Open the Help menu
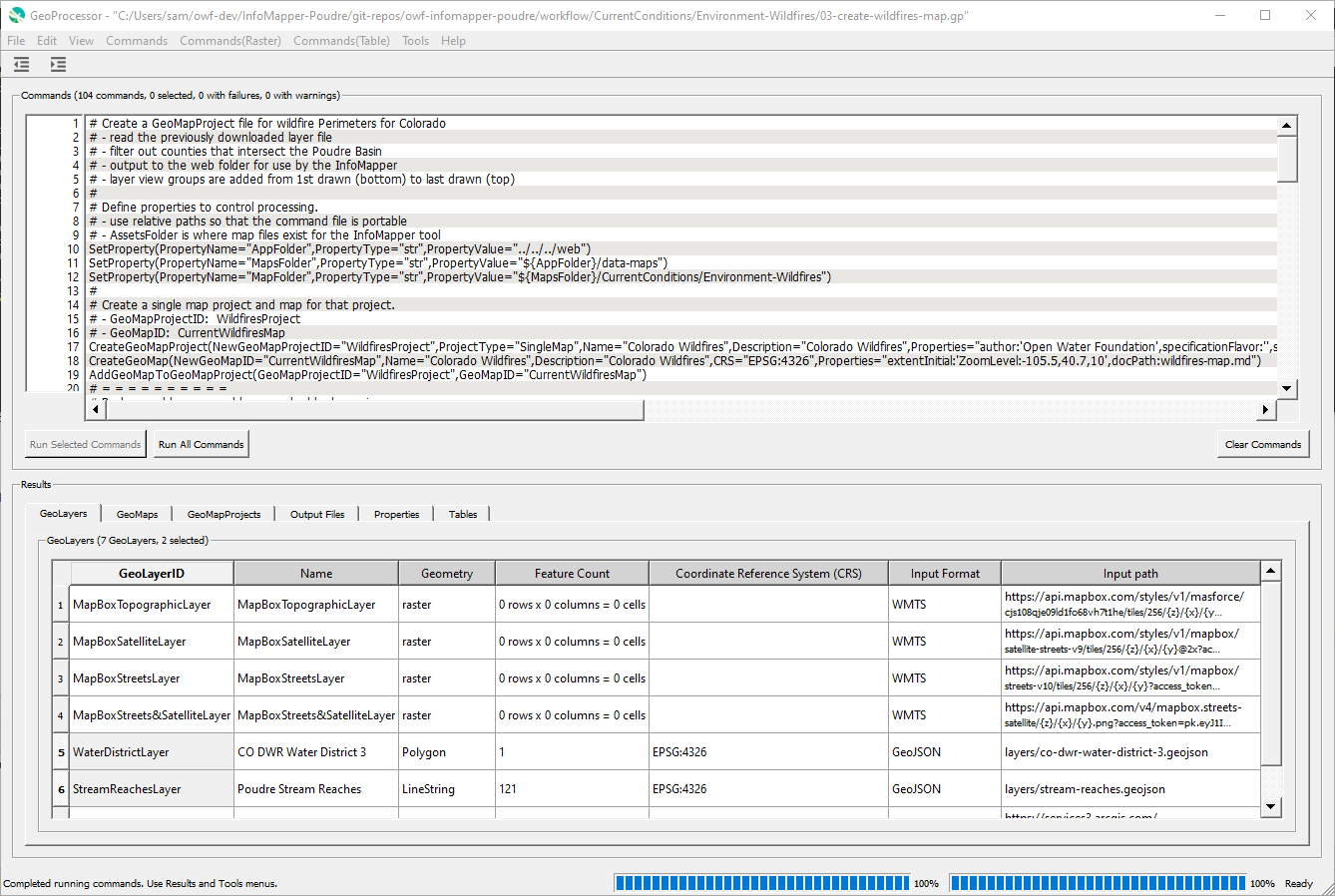Image resolution: width=1335 pixels, height=896 pixels. [453, 41]
